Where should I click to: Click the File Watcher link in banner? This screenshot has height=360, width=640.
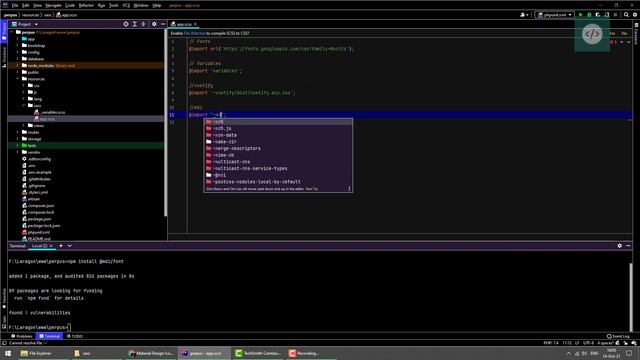[194, 33]
